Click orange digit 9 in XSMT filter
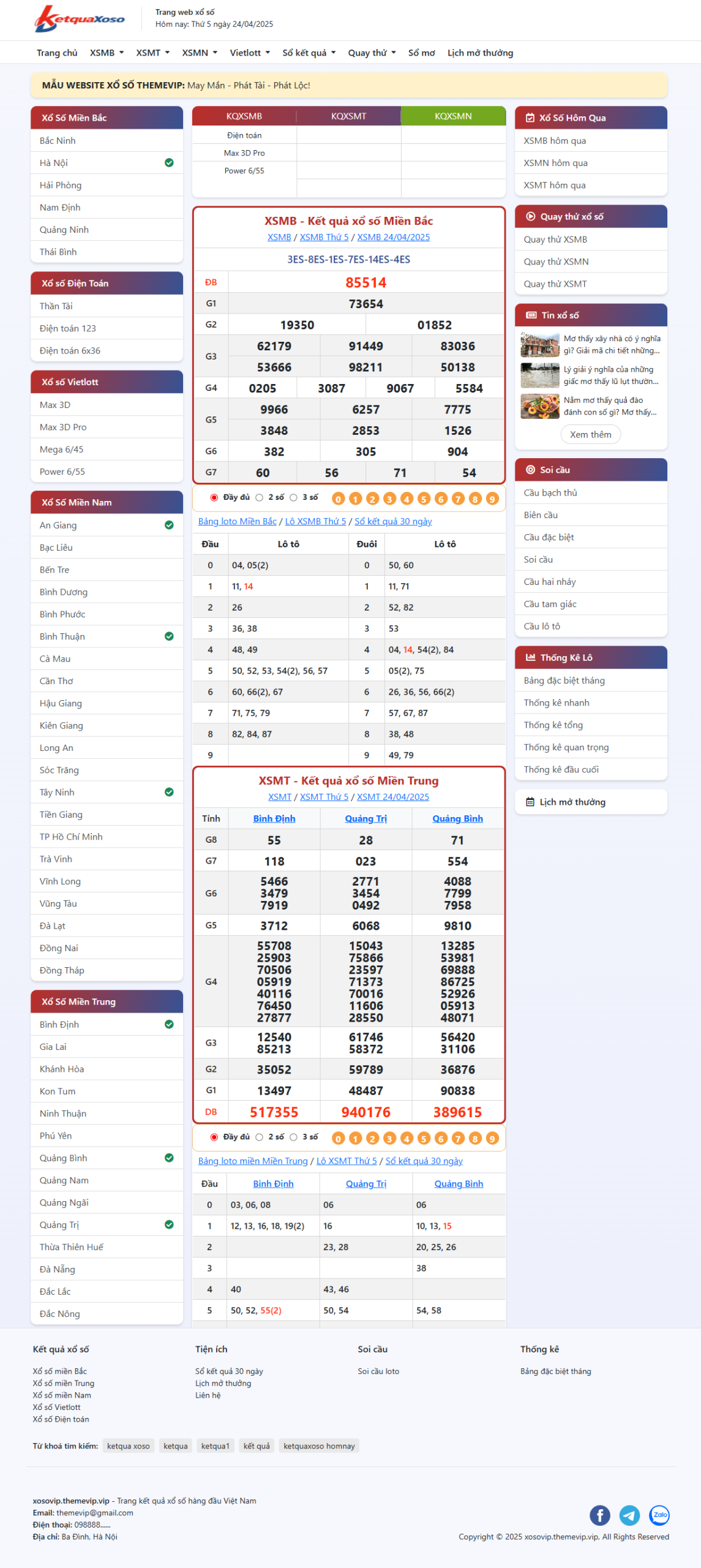 click(x=492, y=1138)
